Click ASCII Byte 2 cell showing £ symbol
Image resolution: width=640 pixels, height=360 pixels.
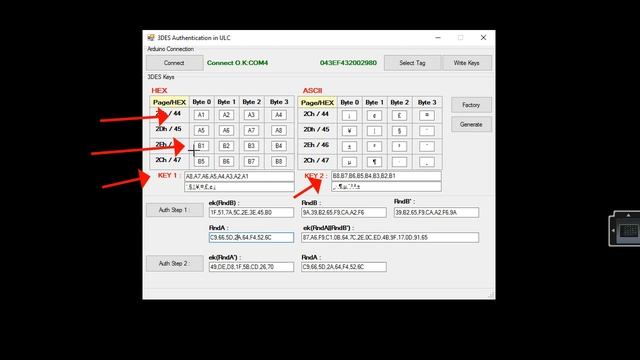[x=399, y=116]
